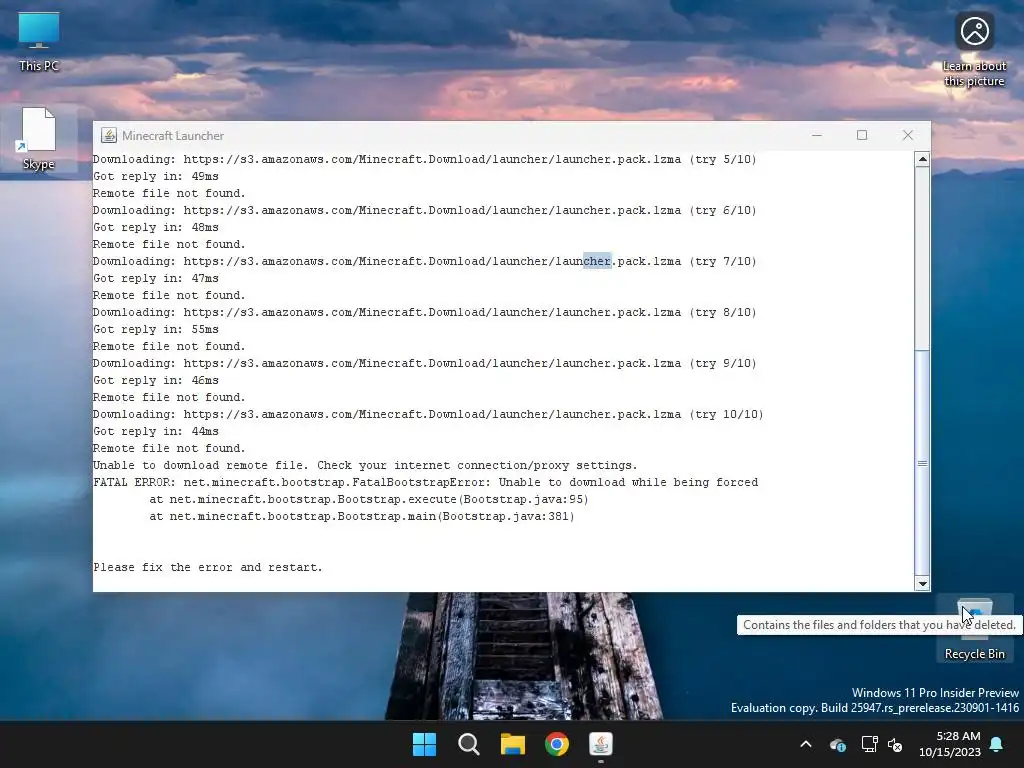Click the download line with try 10/10
The width and height of the screenshot is (1024, 768).
[x=428, y=415]
